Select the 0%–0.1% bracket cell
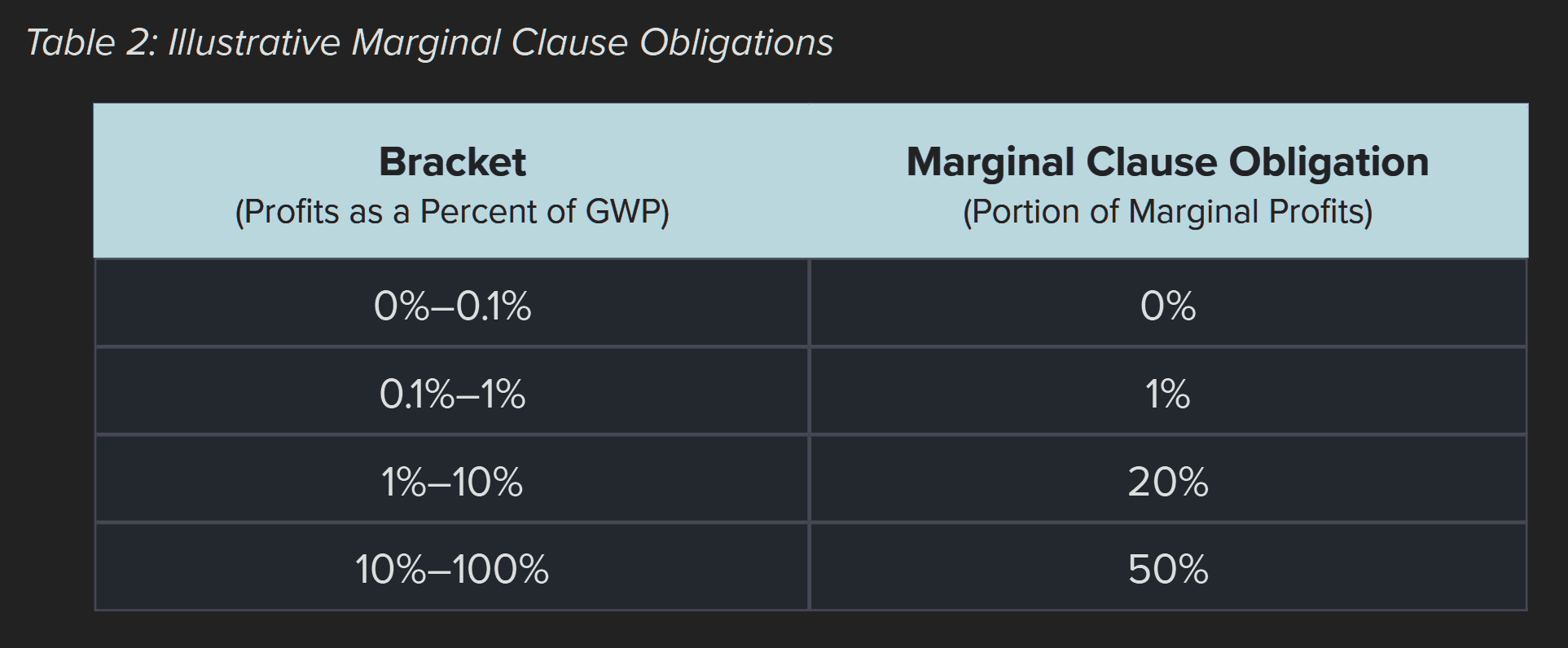This screenshot has height=648, width=1568. (452, 303)
